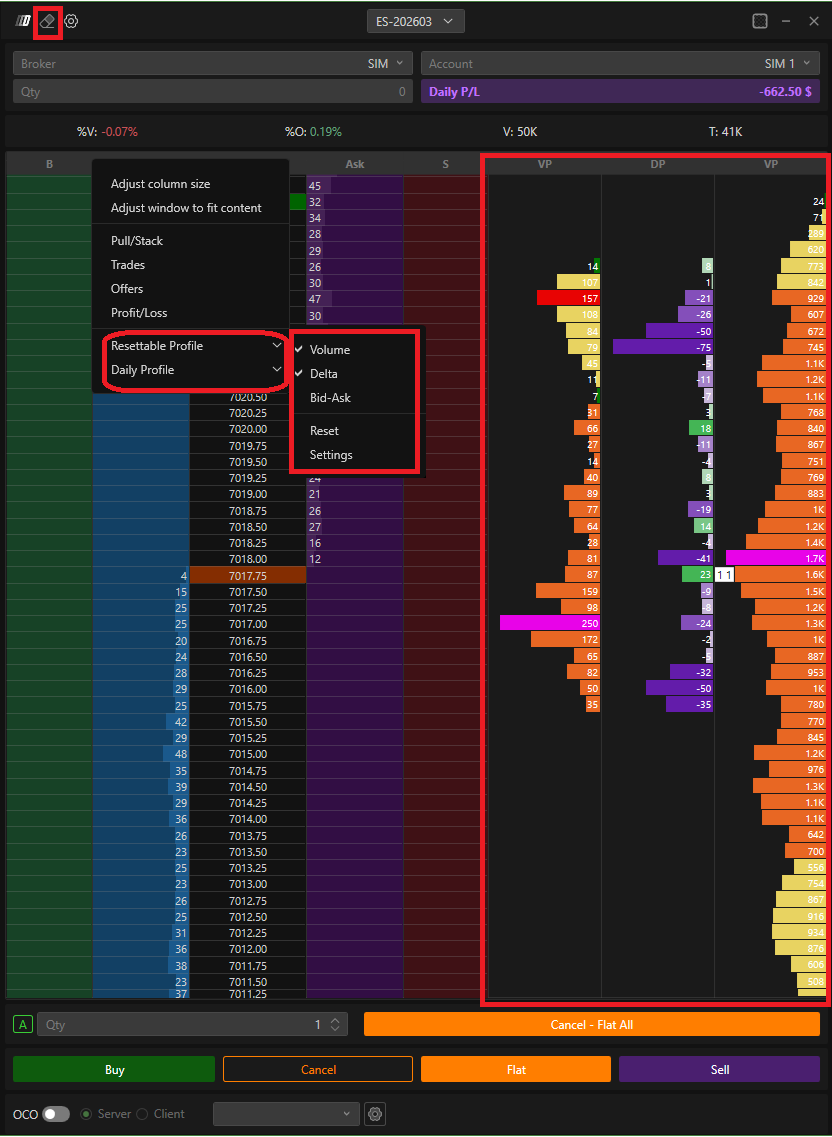Select Bid-Ask in the profile submenu

330,398
